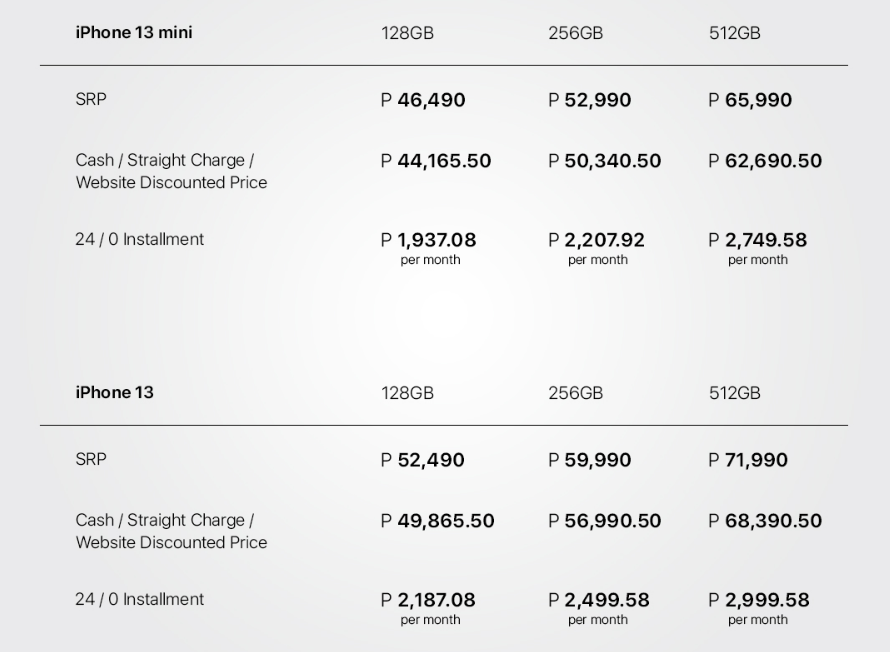
Task: Select the P 2,499.58 per month installment
Action: coord(598,601)
